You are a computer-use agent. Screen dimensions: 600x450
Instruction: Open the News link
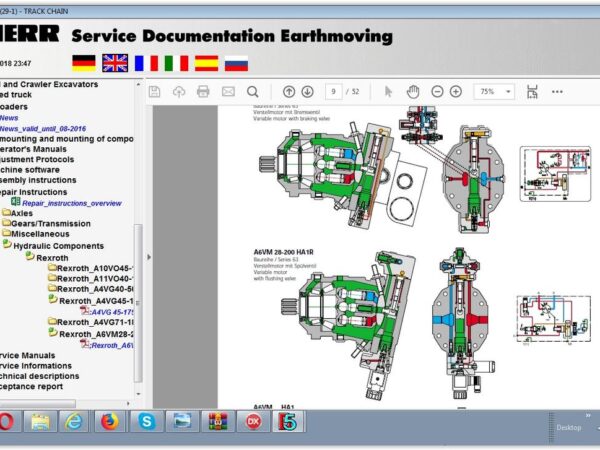(x=9, y=118)
